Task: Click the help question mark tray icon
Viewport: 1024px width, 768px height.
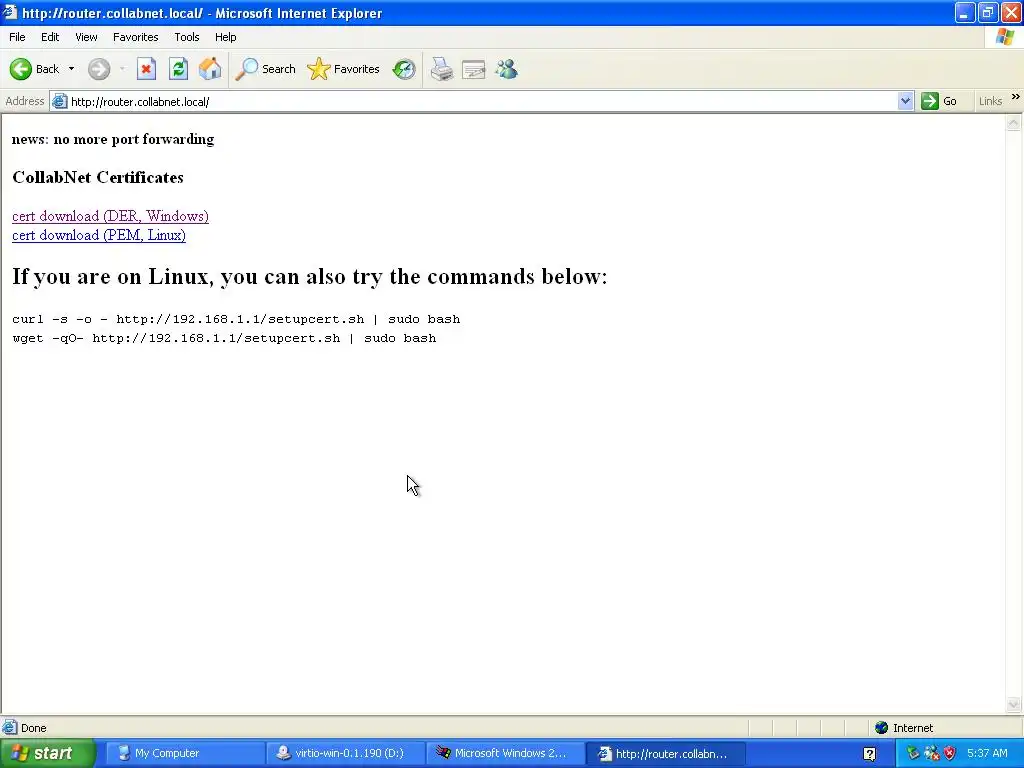Action: pyautogui.click(x=869, y=754)
